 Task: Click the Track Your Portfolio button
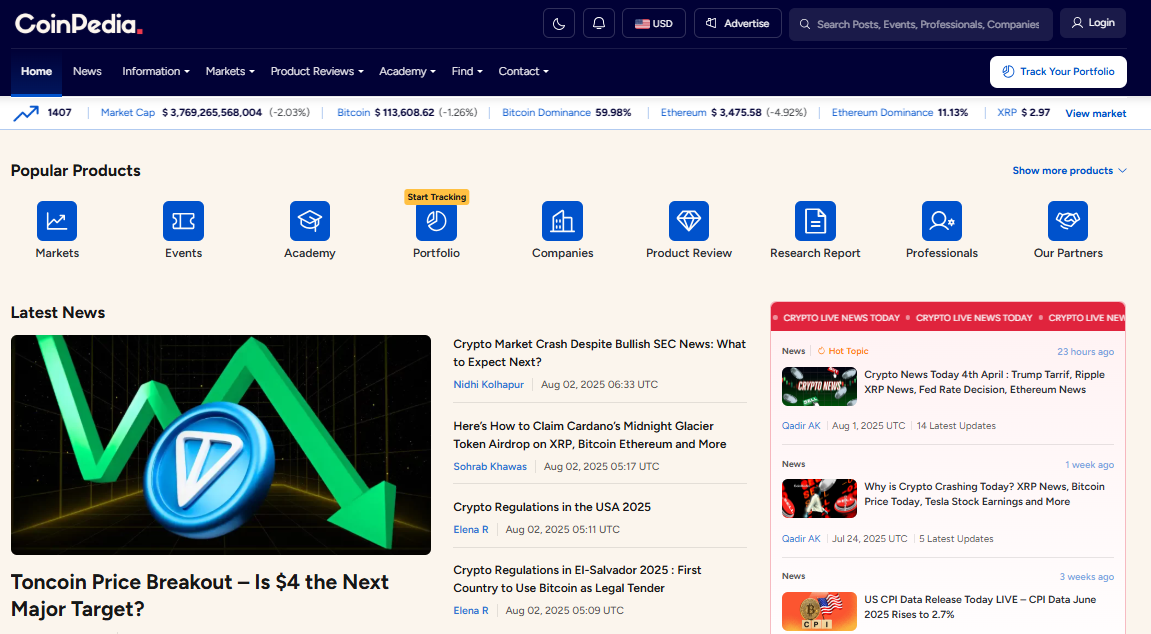(1058, 71)
